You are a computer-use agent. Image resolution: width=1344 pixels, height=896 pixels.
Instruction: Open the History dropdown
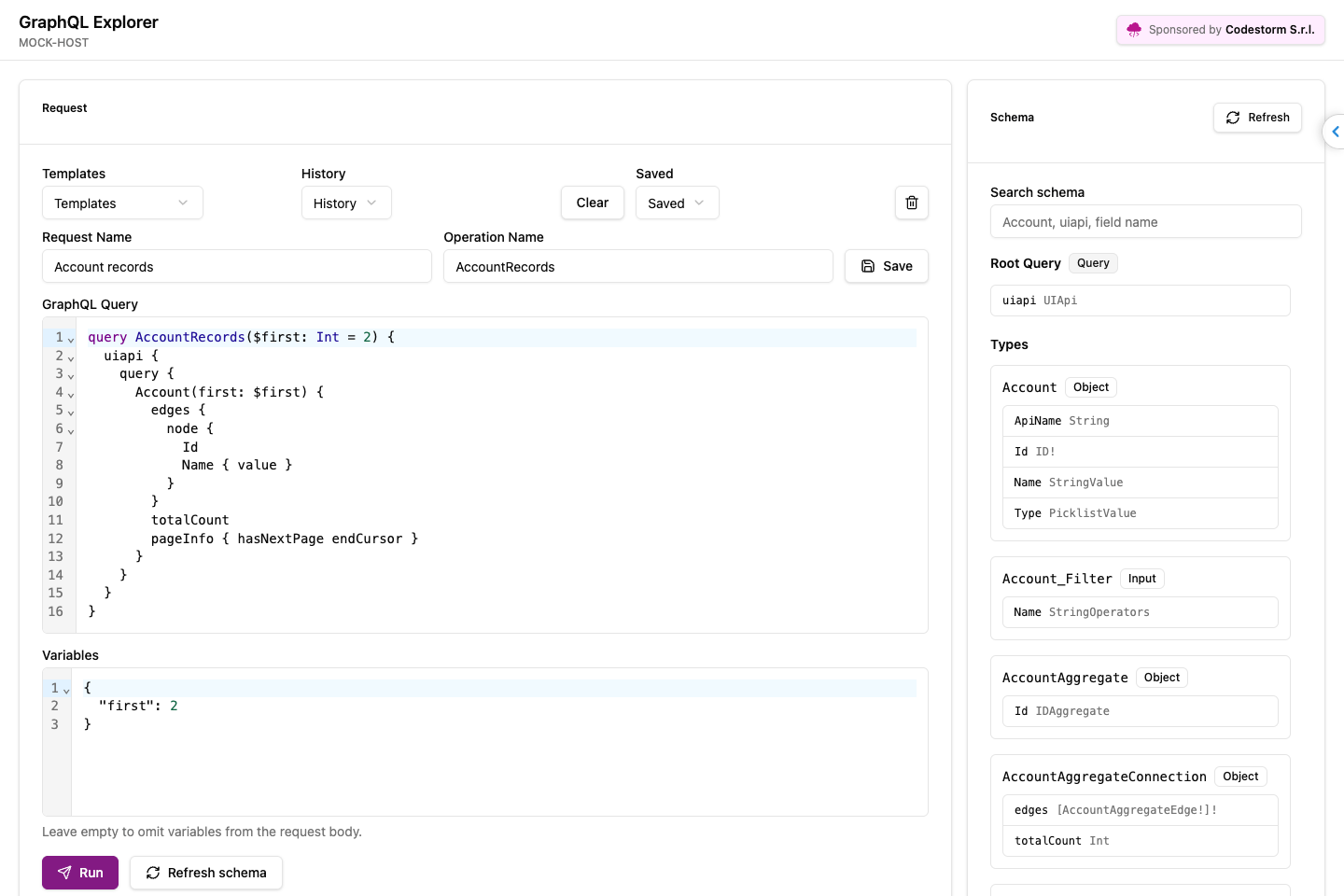point(346,203)
